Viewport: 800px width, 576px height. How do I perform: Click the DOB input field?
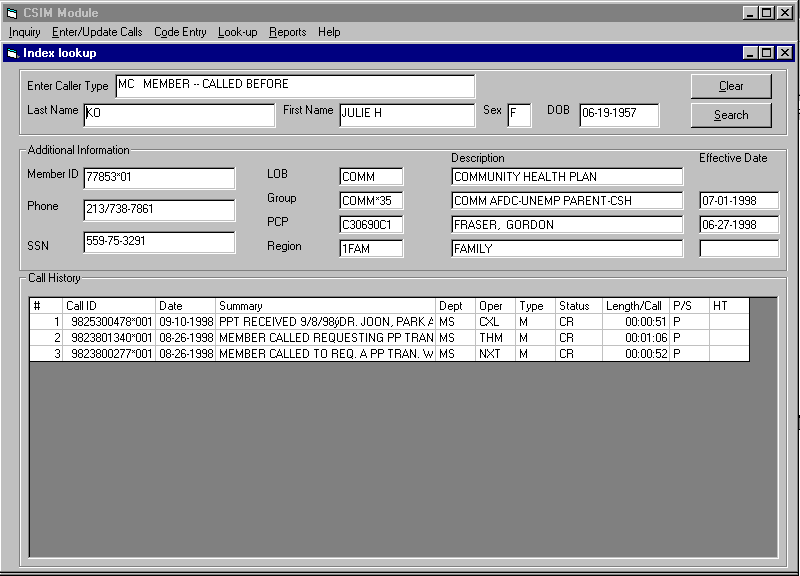619,115
